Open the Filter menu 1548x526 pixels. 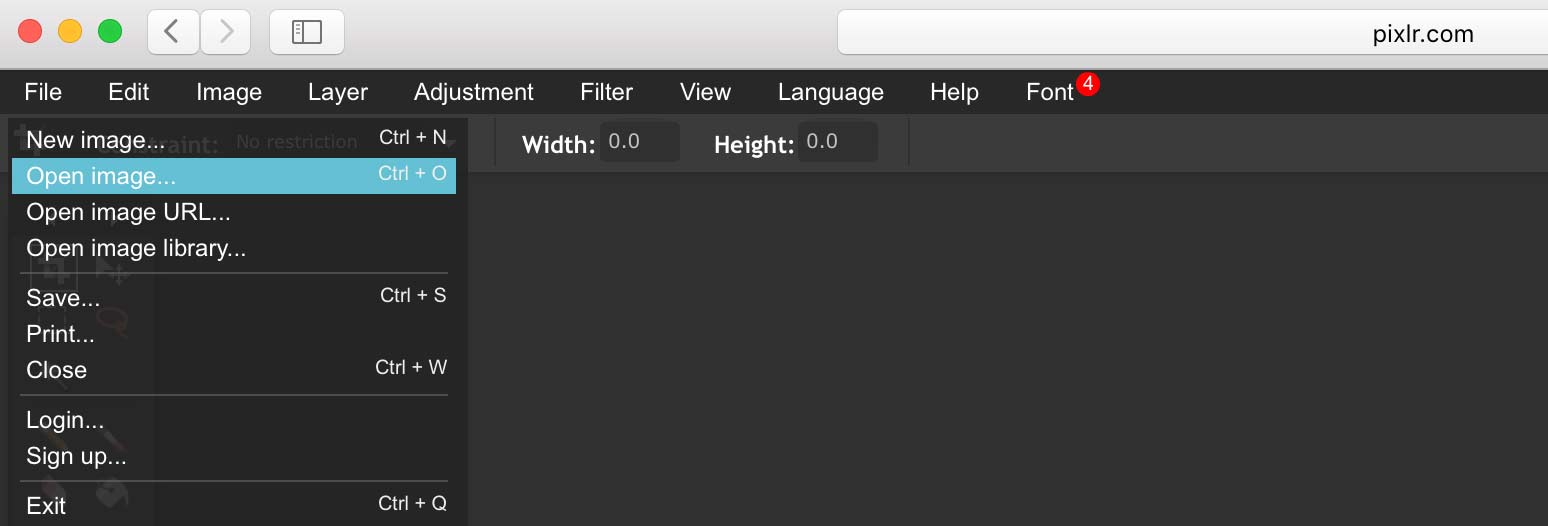pyautogui.click(x=606, y=92)
